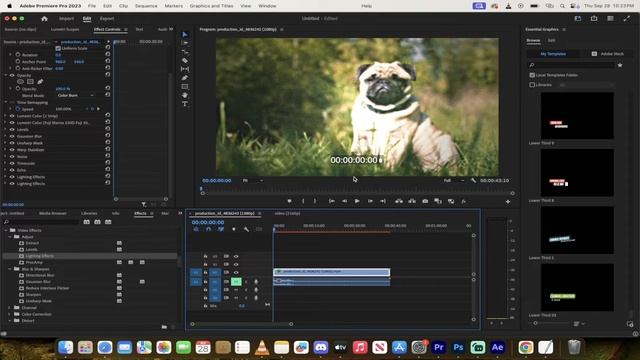Toggle Unsharp Mask effect in Effect Controls

point(12,143)
